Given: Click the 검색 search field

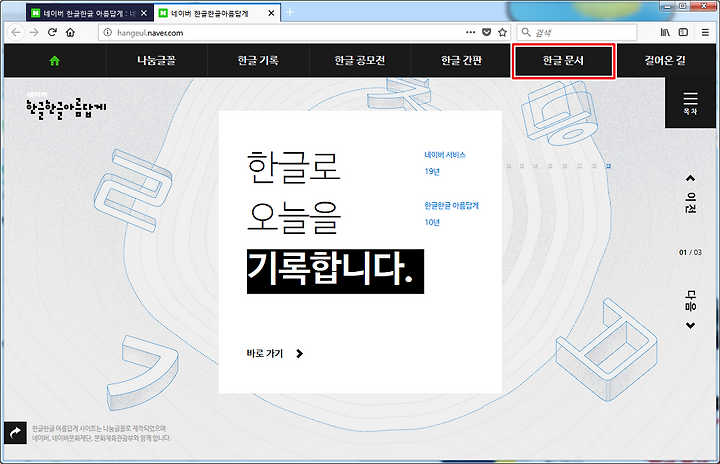Looking at the screenshot, I should 577,32.
